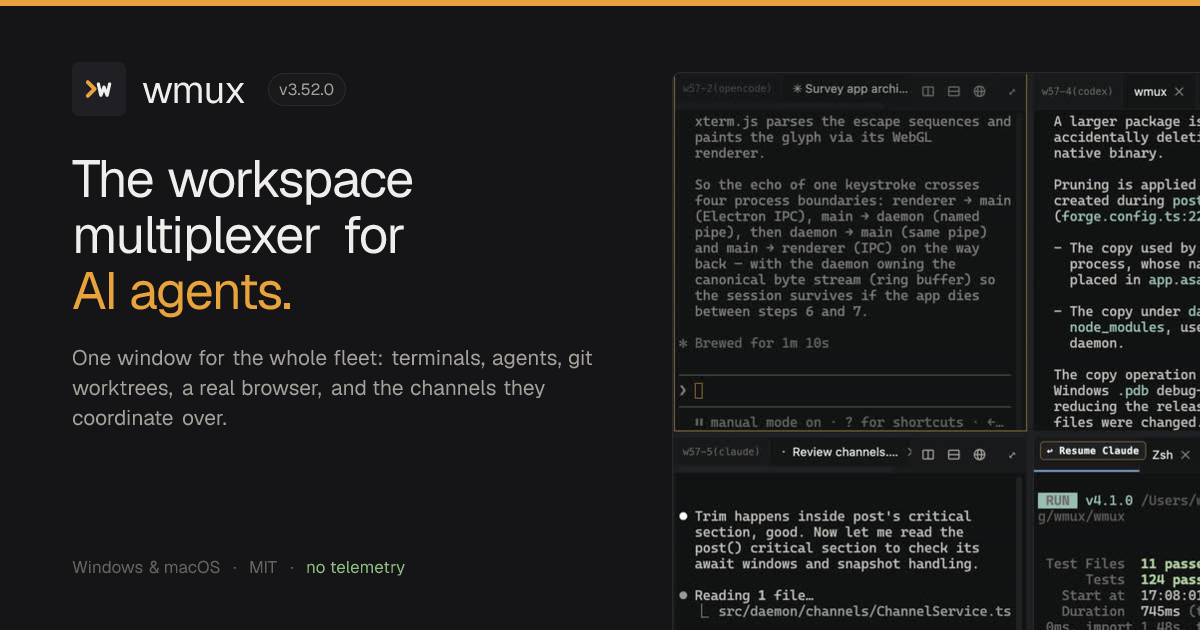Expand the opencode pane to fullscreen
This screenshot has height=630, width=1200.
click(x=1012, y=91)
